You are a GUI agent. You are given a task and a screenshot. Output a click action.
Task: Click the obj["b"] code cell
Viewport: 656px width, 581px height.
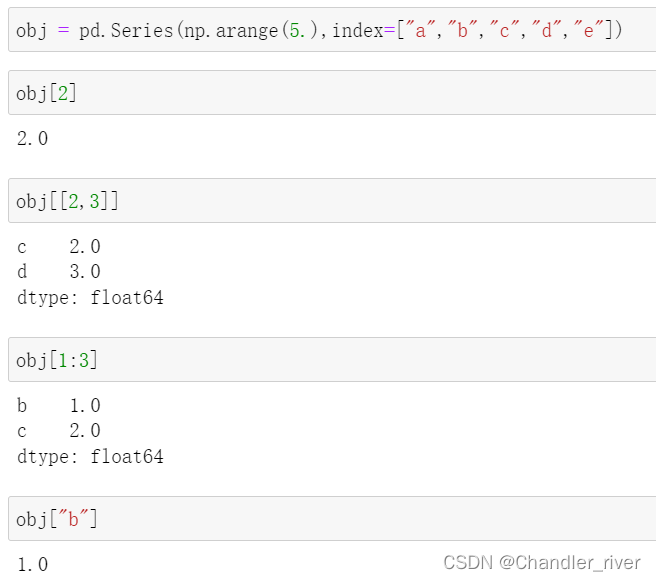click(332, 519)
